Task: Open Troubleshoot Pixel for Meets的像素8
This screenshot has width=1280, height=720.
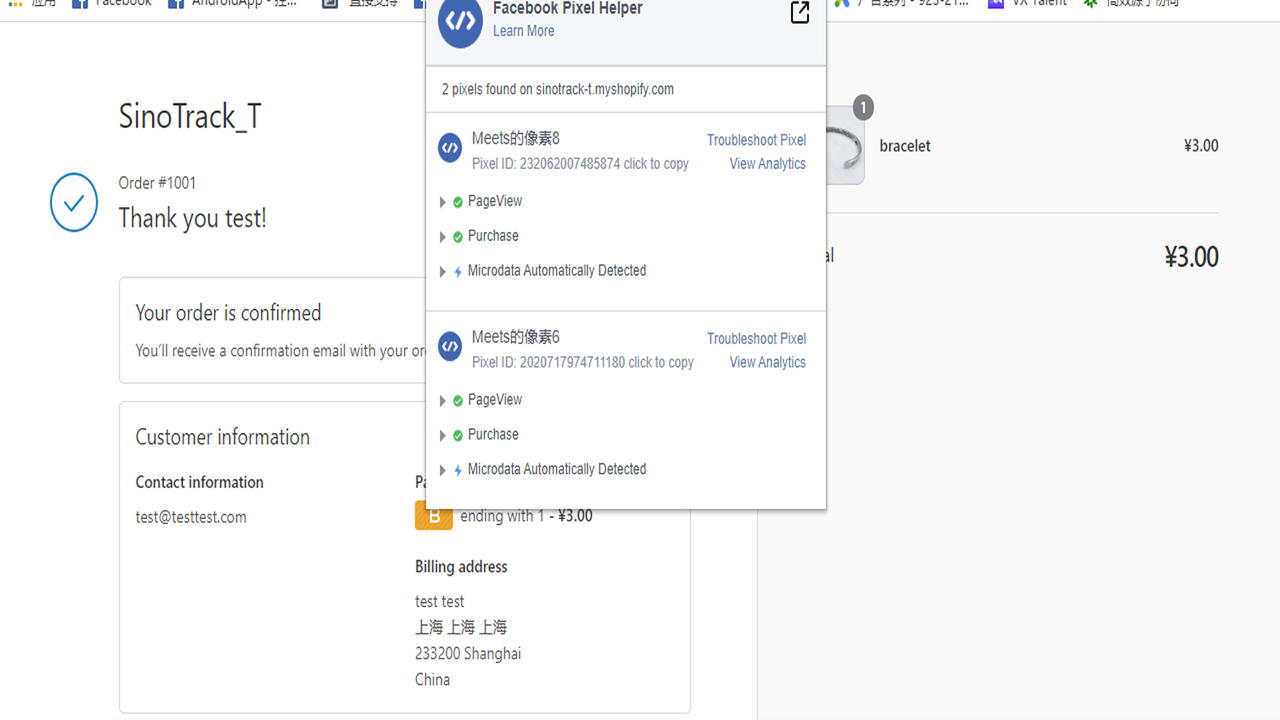Action: (756, 140)
